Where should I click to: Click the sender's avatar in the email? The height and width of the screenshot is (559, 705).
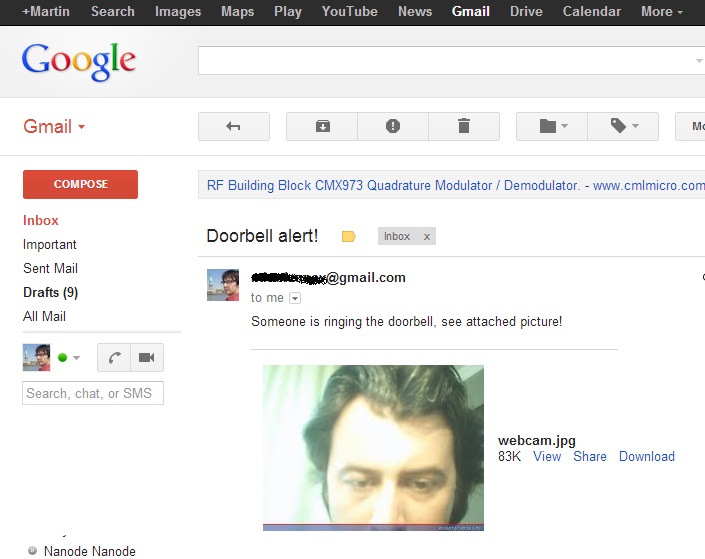tap(223, 285)
